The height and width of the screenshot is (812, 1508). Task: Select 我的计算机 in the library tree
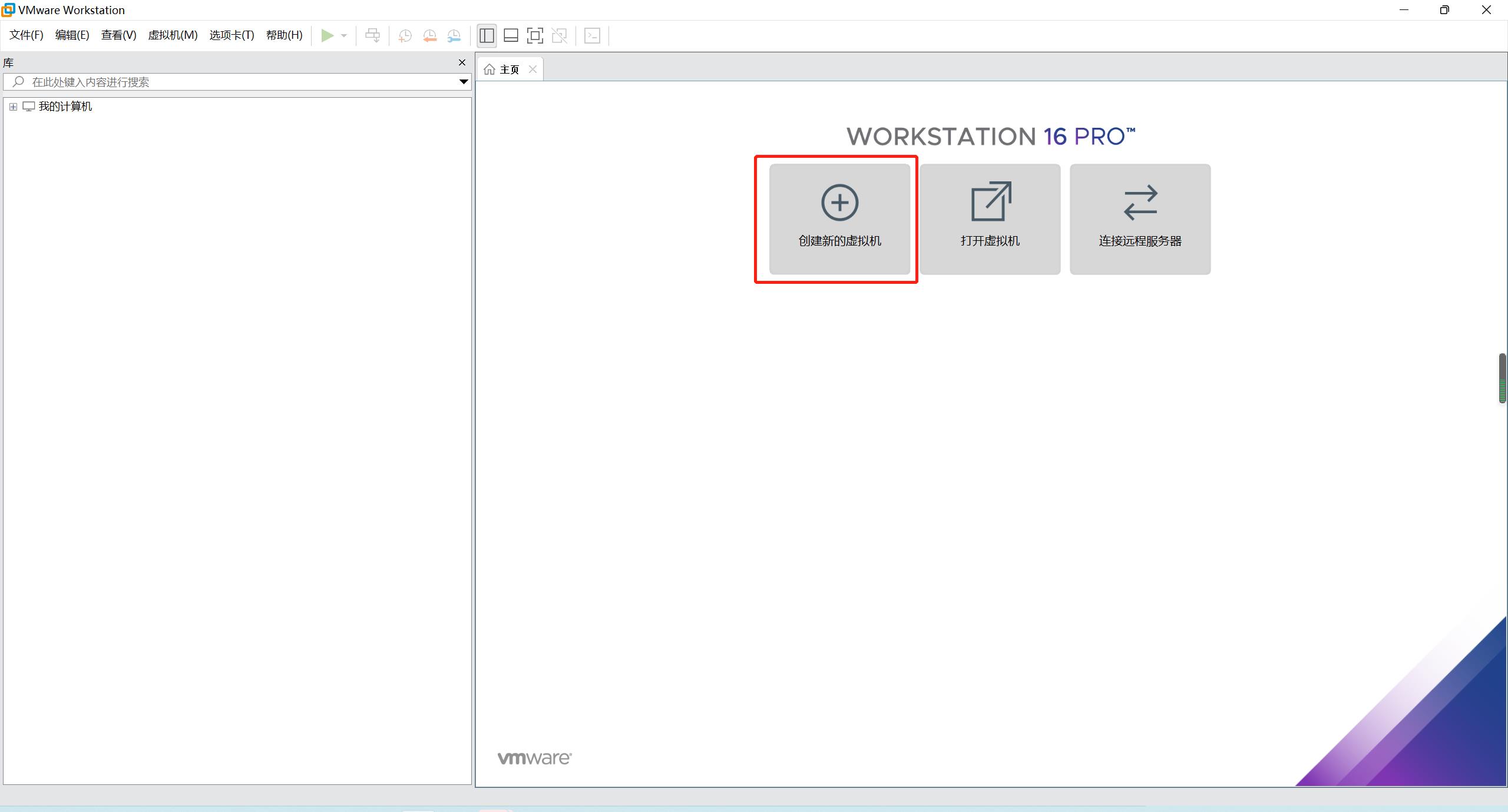[65, 107]
